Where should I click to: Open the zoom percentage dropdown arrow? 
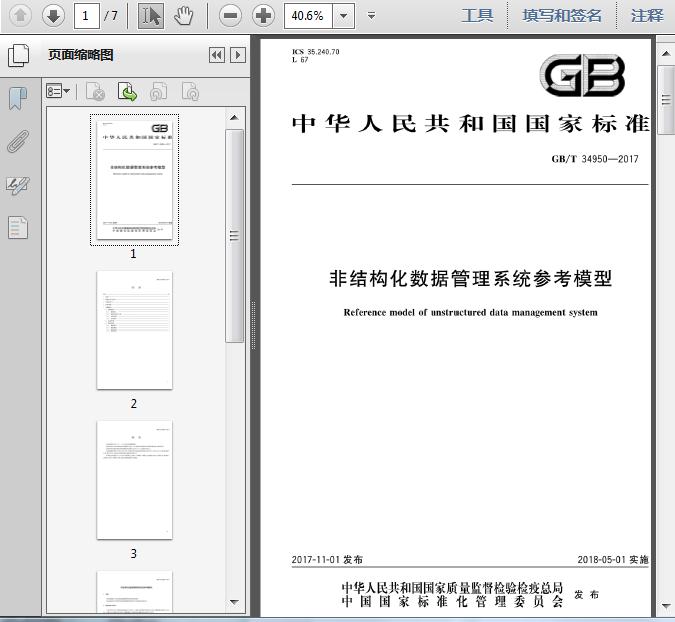344,16
